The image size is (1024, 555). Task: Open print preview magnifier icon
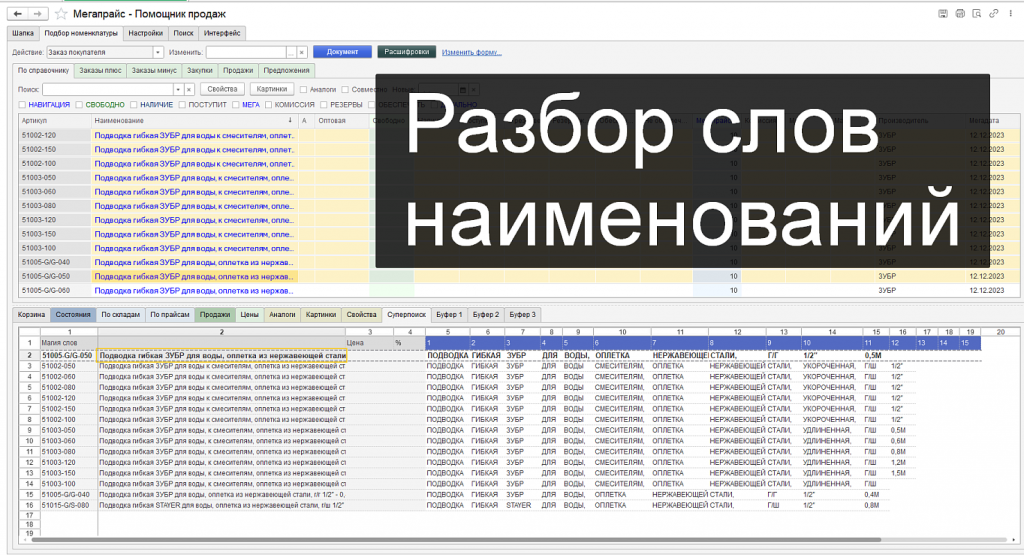977,13
